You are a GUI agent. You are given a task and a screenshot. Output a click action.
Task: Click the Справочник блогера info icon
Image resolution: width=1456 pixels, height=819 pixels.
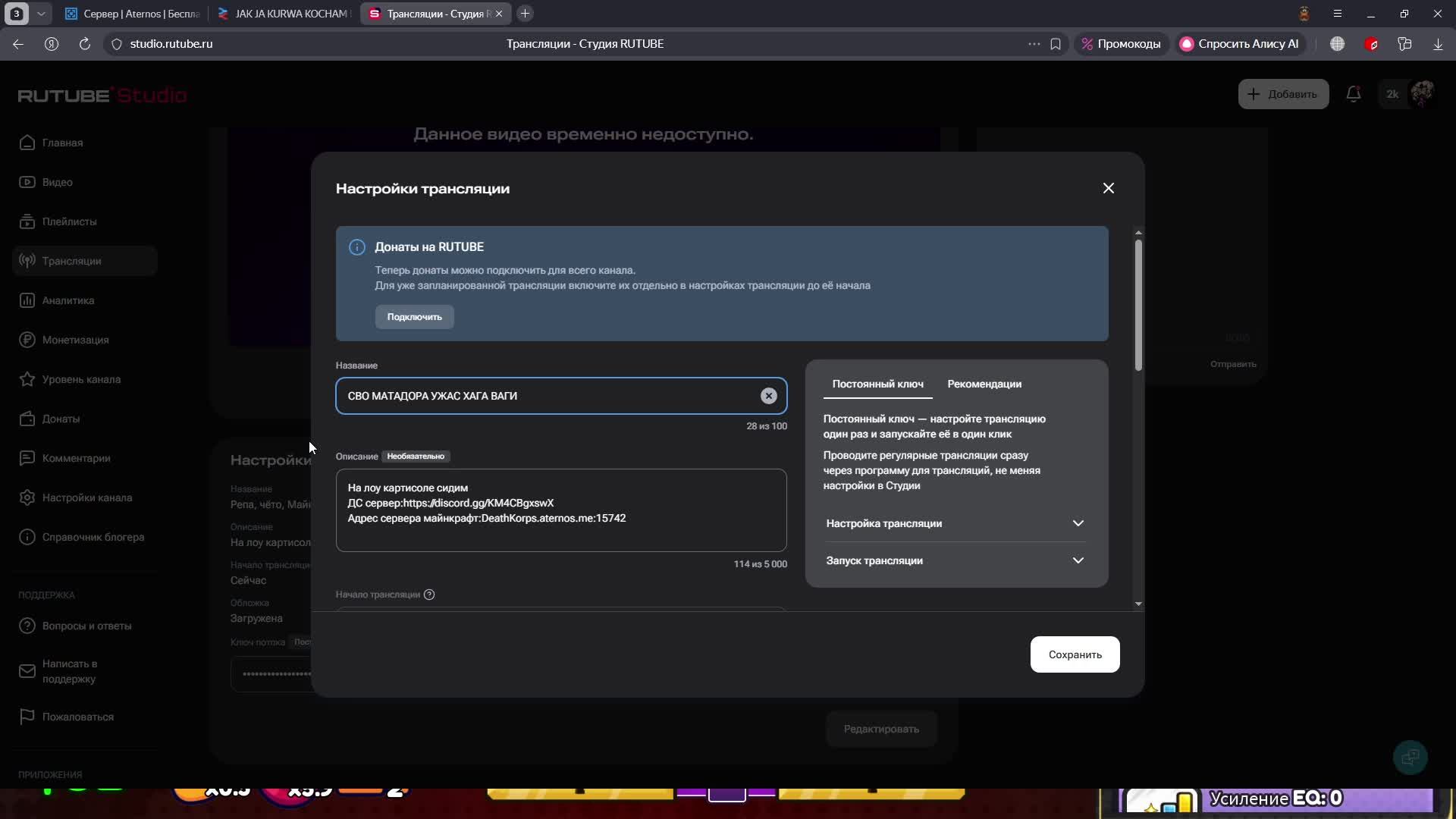27,537
